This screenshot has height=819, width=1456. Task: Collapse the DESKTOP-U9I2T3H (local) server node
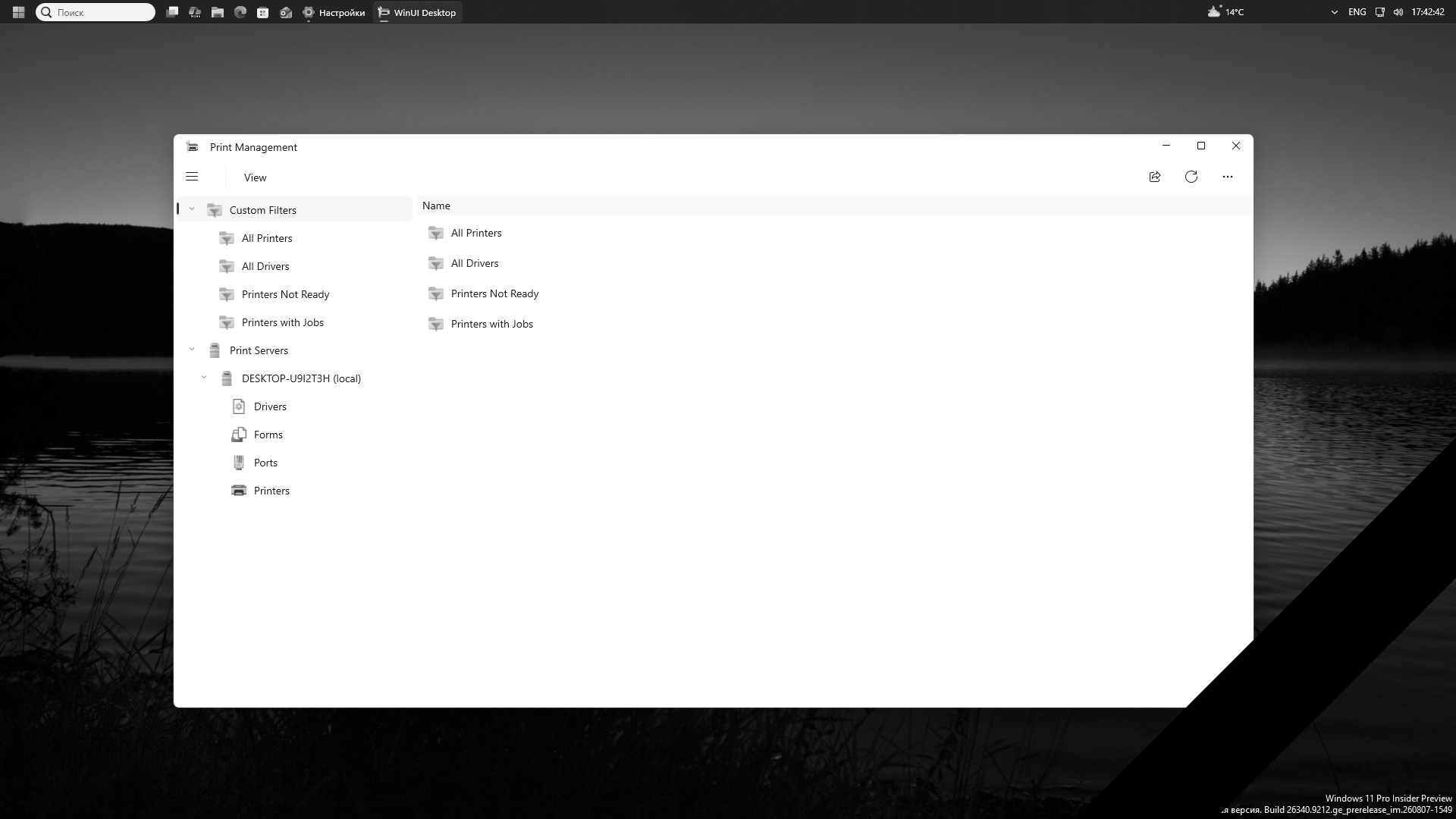pyautogui.click(x=204, y=378)
